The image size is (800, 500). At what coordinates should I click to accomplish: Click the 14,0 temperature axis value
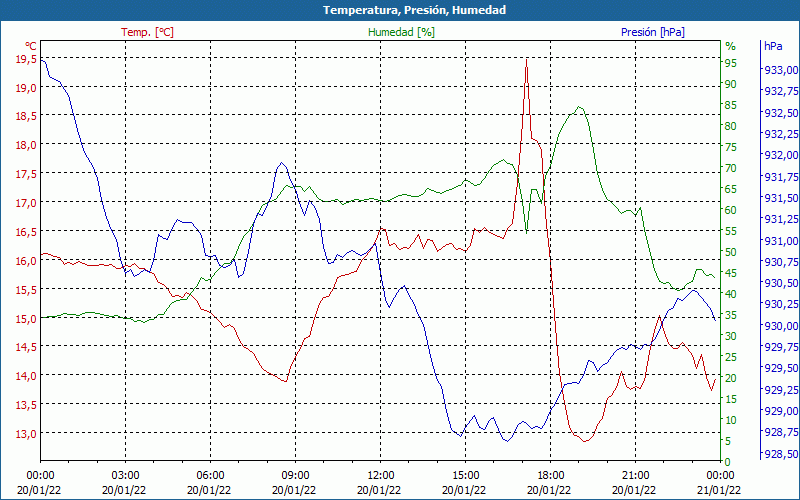point(27,376)
